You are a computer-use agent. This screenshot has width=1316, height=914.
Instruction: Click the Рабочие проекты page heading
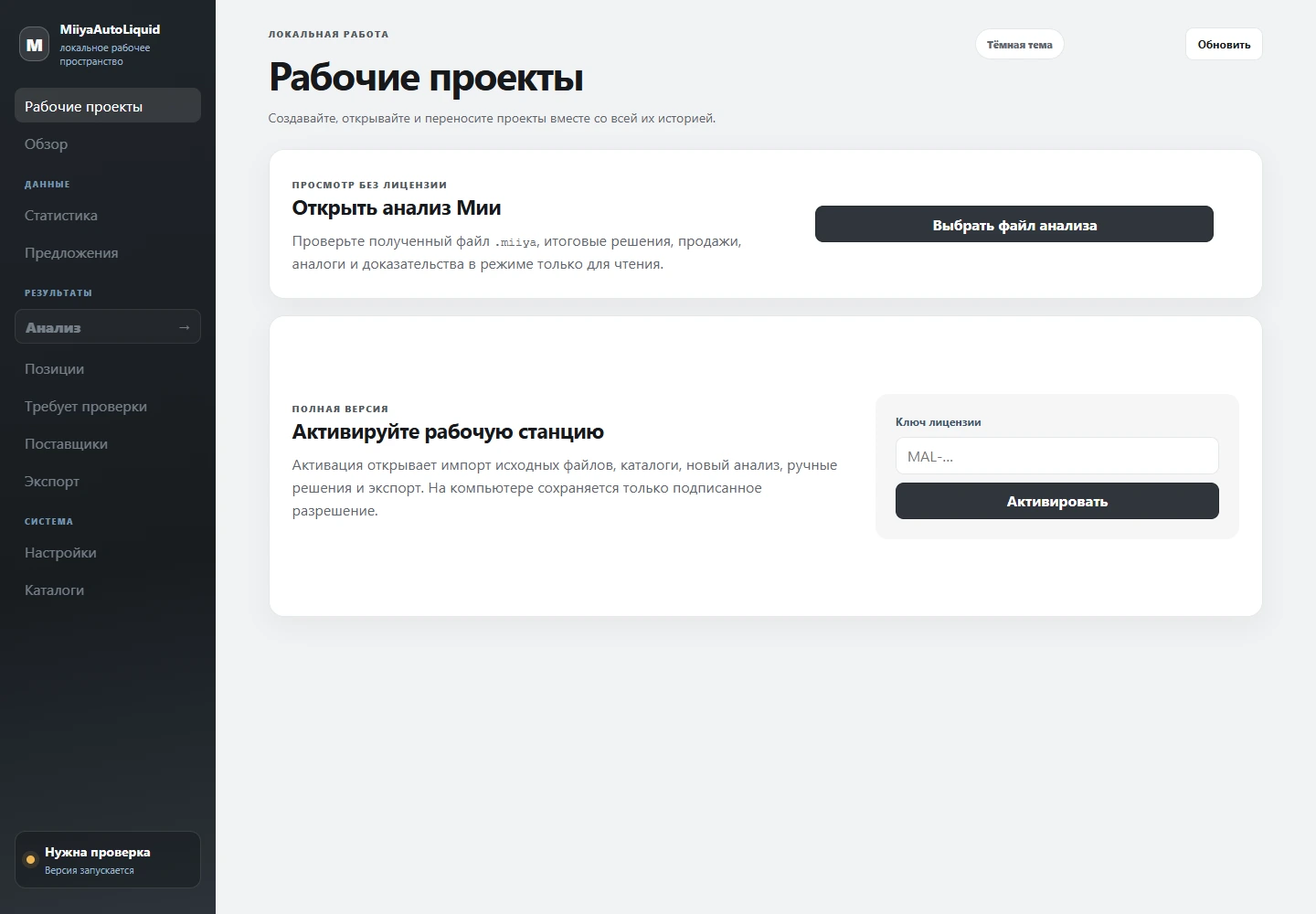[x=426, y=77]
